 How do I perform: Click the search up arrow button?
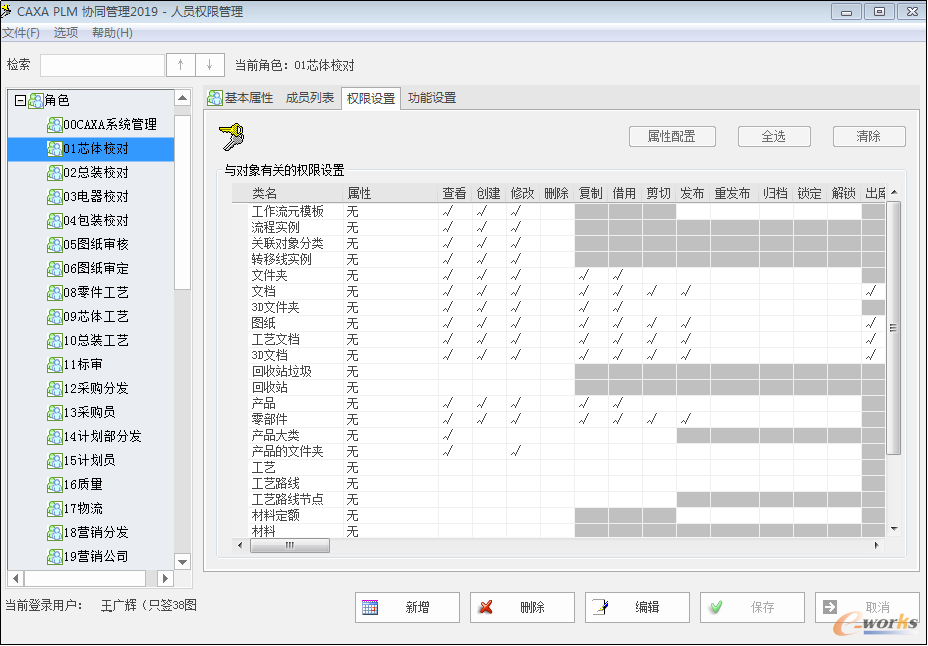(x=181, y=65)
